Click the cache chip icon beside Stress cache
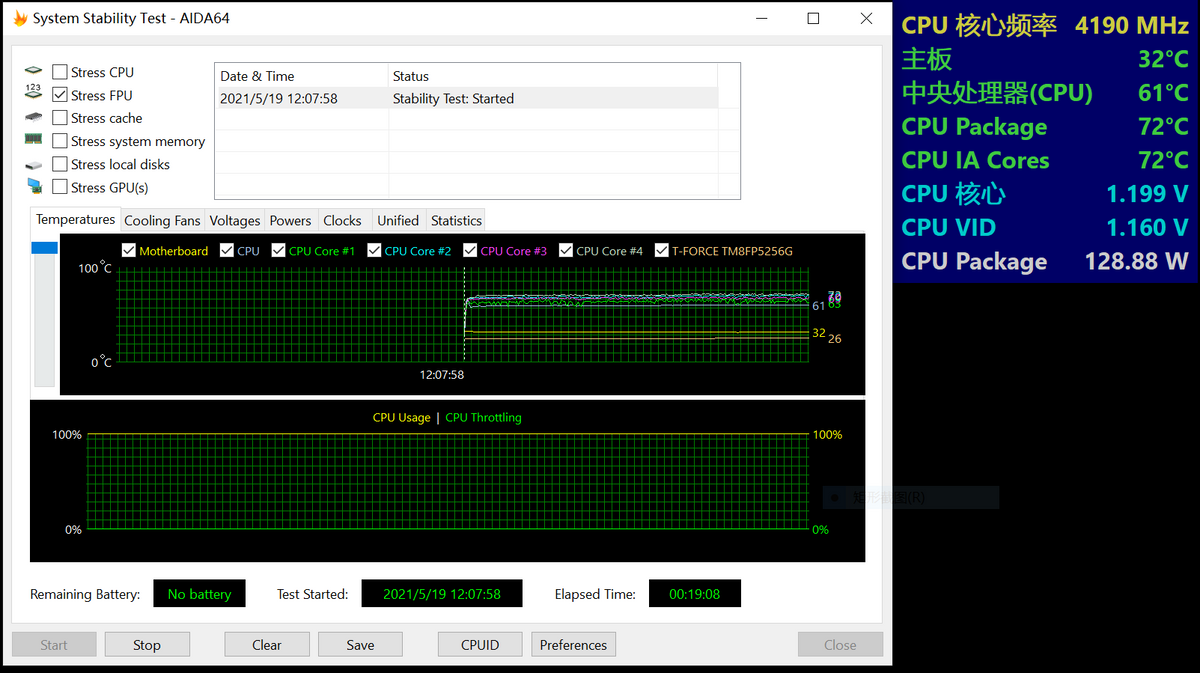Viewport: 1200px width, 673px height. [x=34, y=118]
